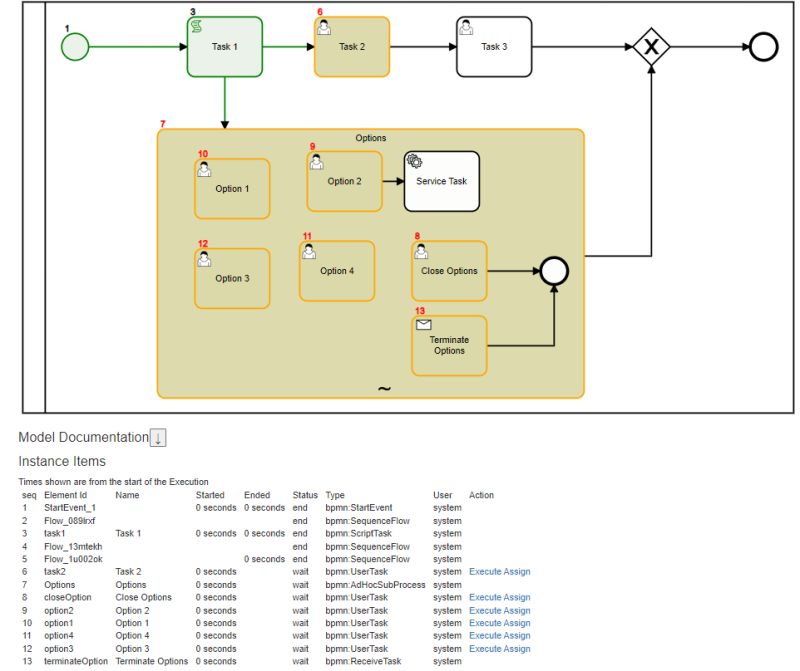Screen dimensions: 800x671
Task: Click the tilde ad-hoc marker on Options subprocess
Action: [x=385, y=388]
